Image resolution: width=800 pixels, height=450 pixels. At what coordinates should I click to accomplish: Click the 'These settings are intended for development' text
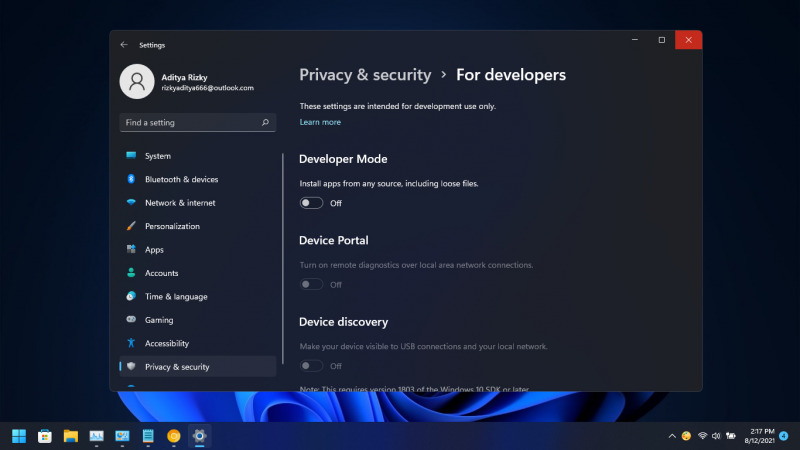coord(397,106)
